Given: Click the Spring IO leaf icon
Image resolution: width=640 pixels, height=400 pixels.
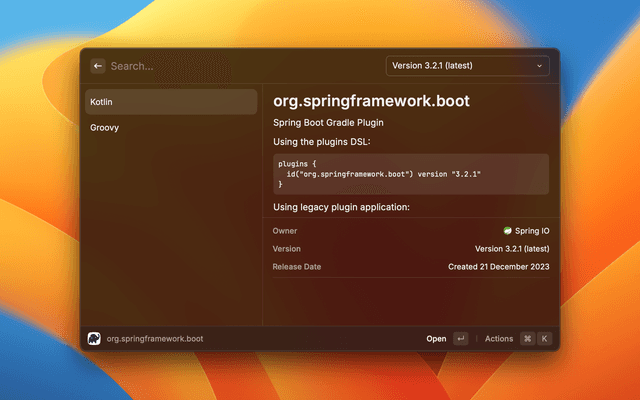Looking at the screenshot, I should (x=508, y=230).
